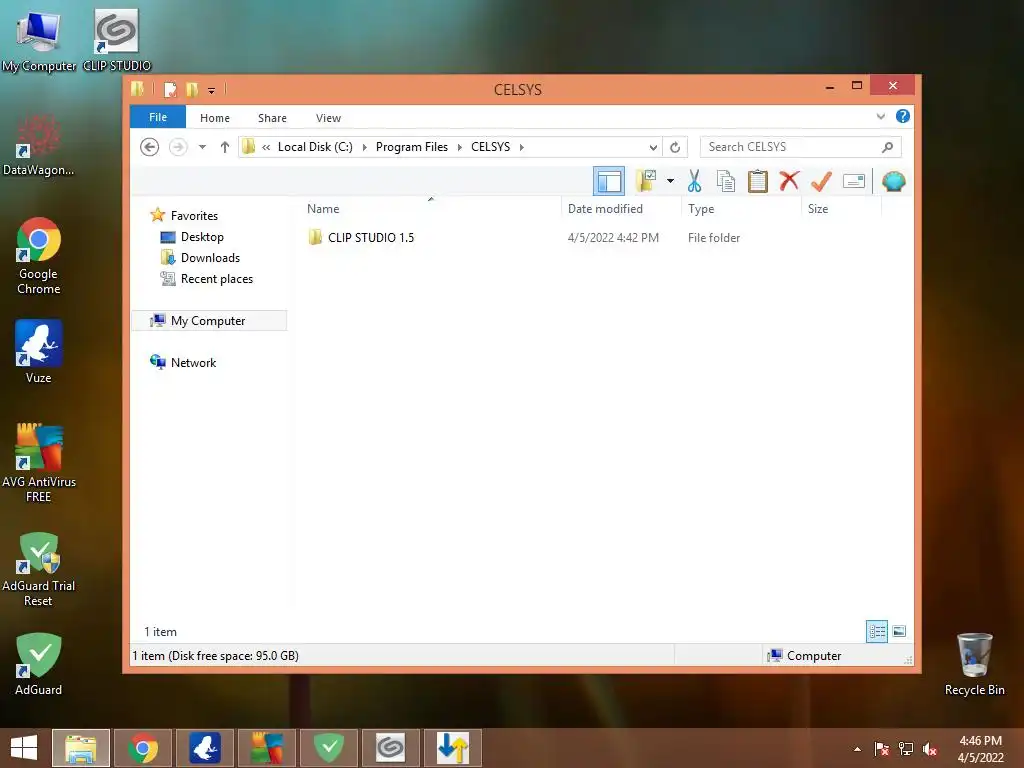Open the address bar history dropdown
Image resolution: width=1024 pixels, height=768 pixels.
(652, 147)
